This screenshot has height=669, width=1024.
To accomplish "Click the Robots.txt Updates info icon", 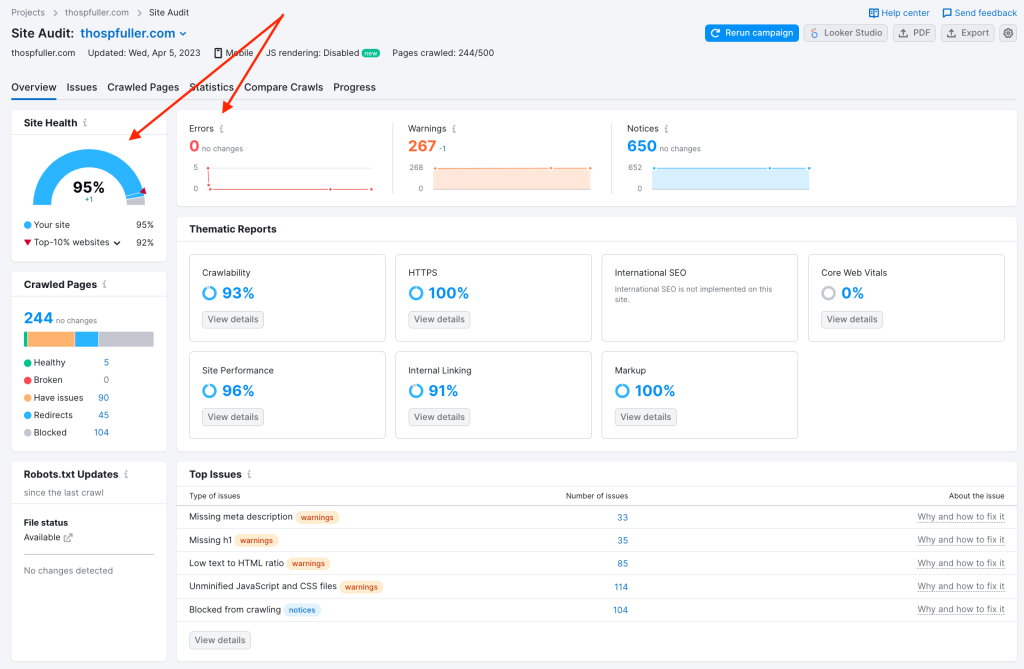I will (126, 474).
